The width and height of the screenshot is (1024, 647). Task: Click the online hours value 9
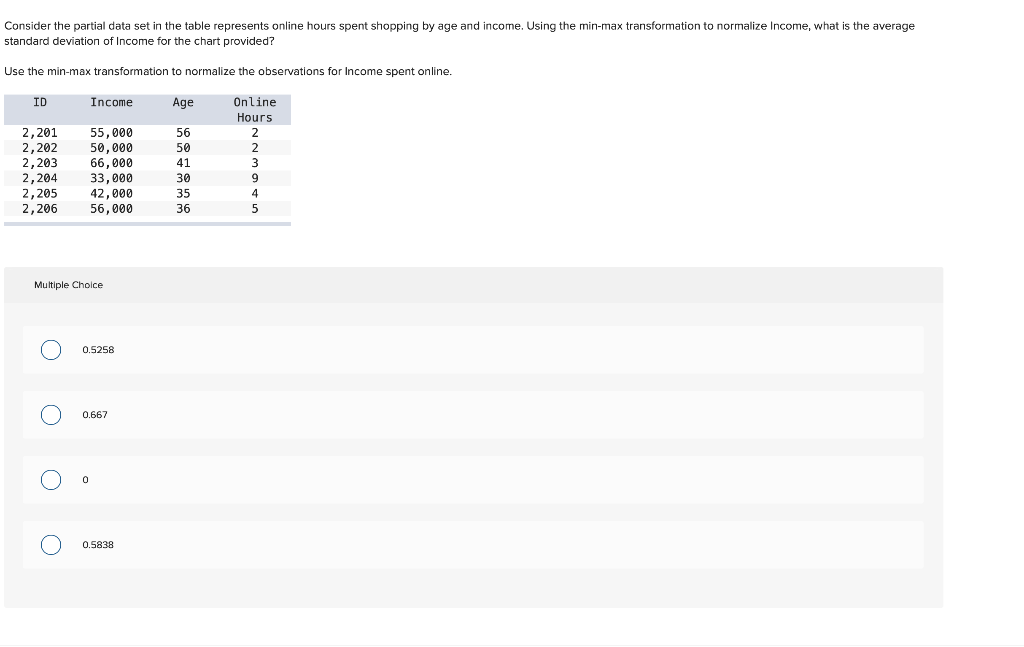257,177
